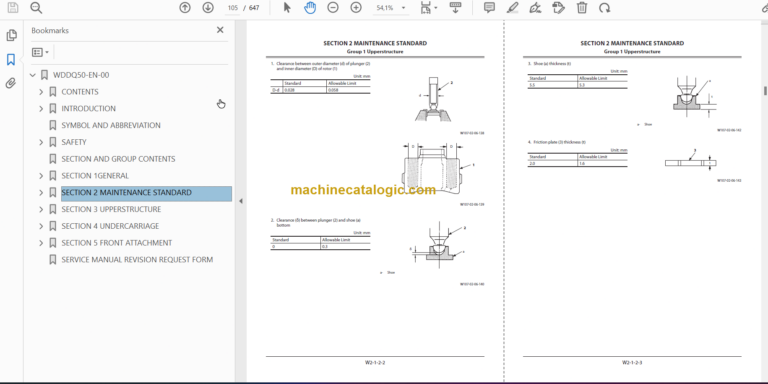Expand the SECTION 3 UPPERSTRUCTURE bookmark

pos(41,209)
